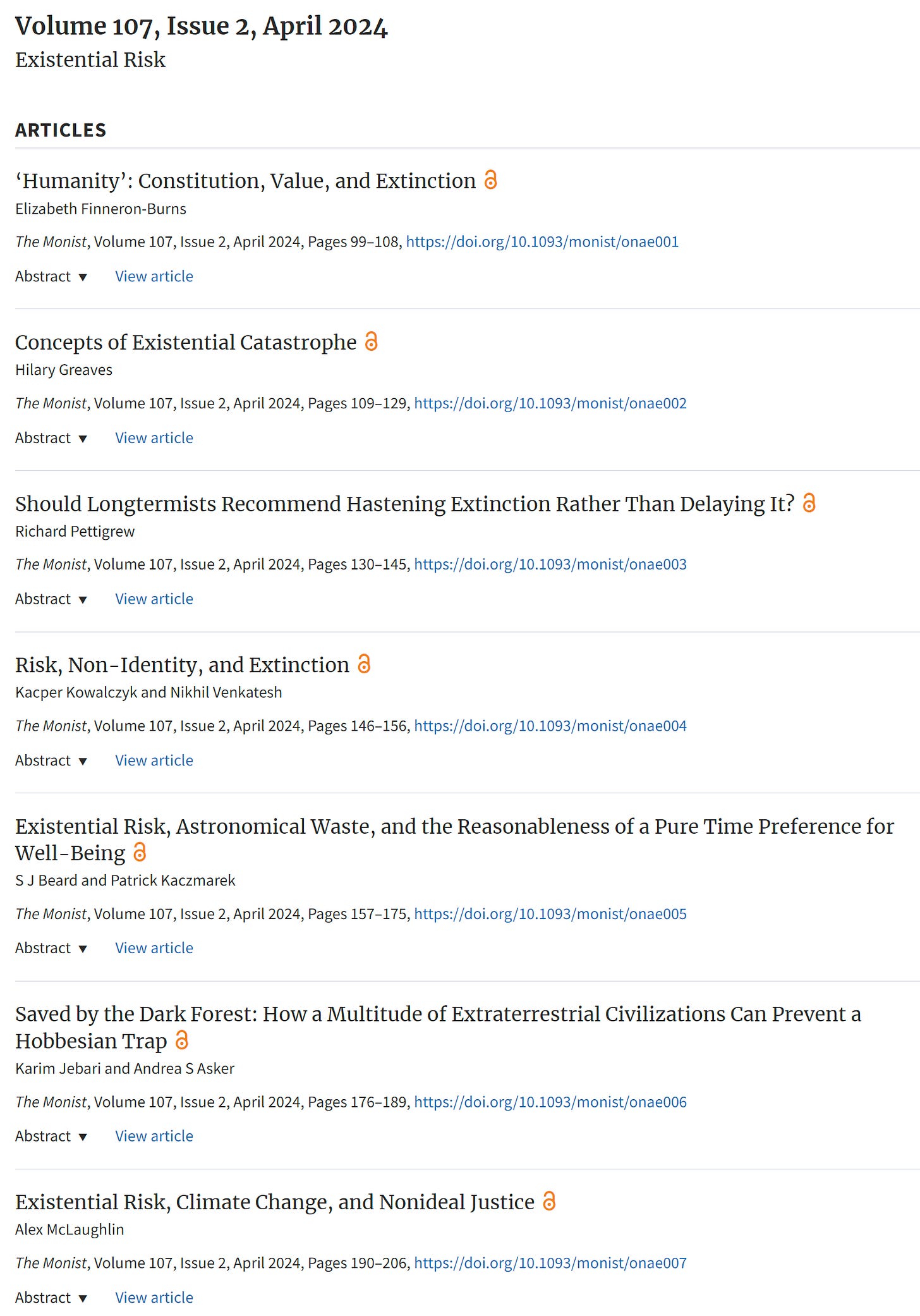The image size is (920, 1316).
Task: Open DOI link ending in onae001
Action: point(542,242)
